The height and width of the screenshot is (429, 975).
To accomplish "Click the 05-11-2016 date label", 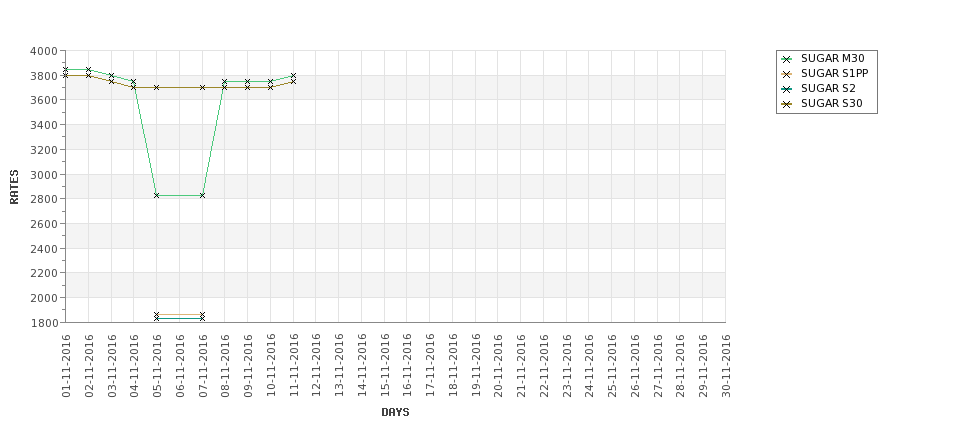I will pyautogui.click(x=157, y=366).
